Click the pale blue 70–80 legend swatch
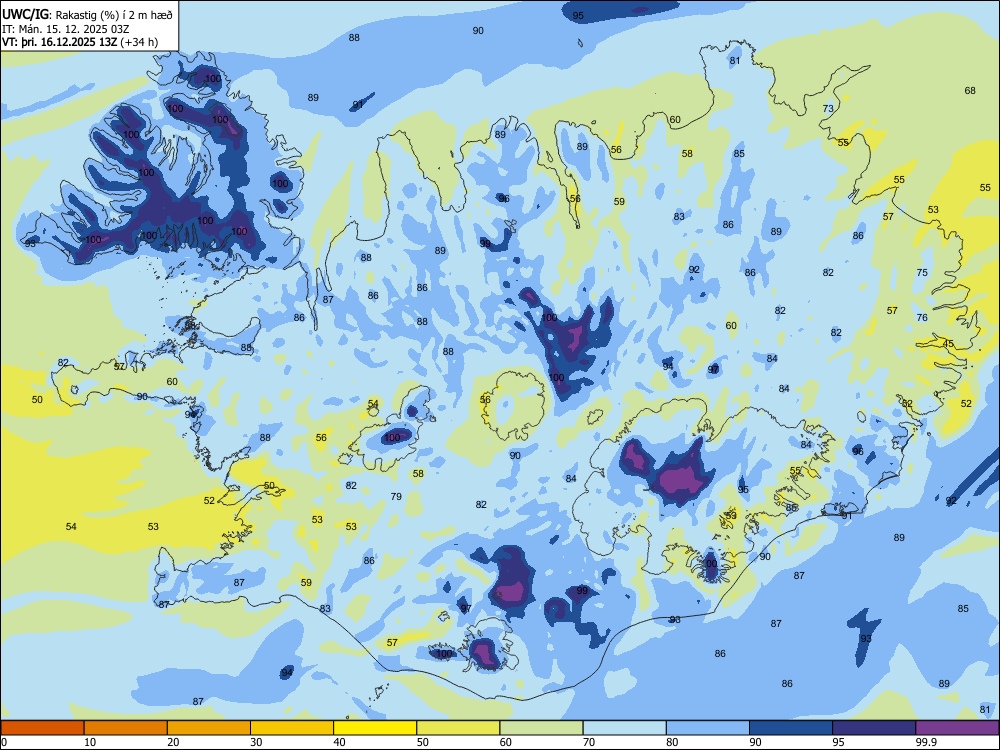 (625, 728)
